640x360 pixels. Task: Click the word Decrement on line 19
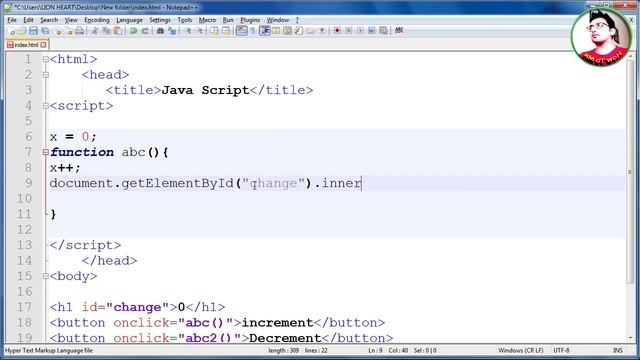click(x=285, y=338)
